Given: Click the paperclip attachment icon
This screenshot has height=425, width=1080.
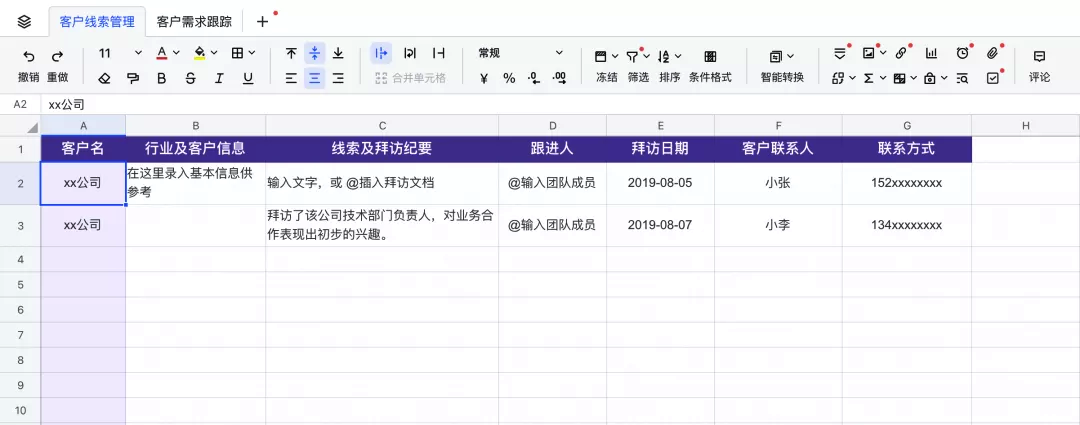Looking at the screenshot, I should (x=993, y=53).
